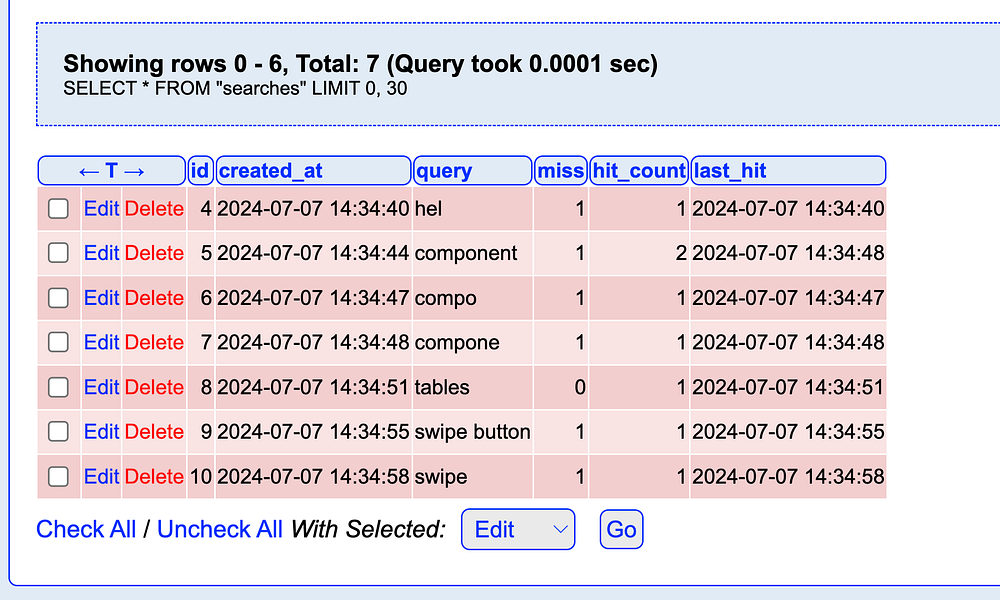Image resolution: width=1000 pixels, height=600 pixels.
Task: Edit the component query row
Action: tap(101, 253)
